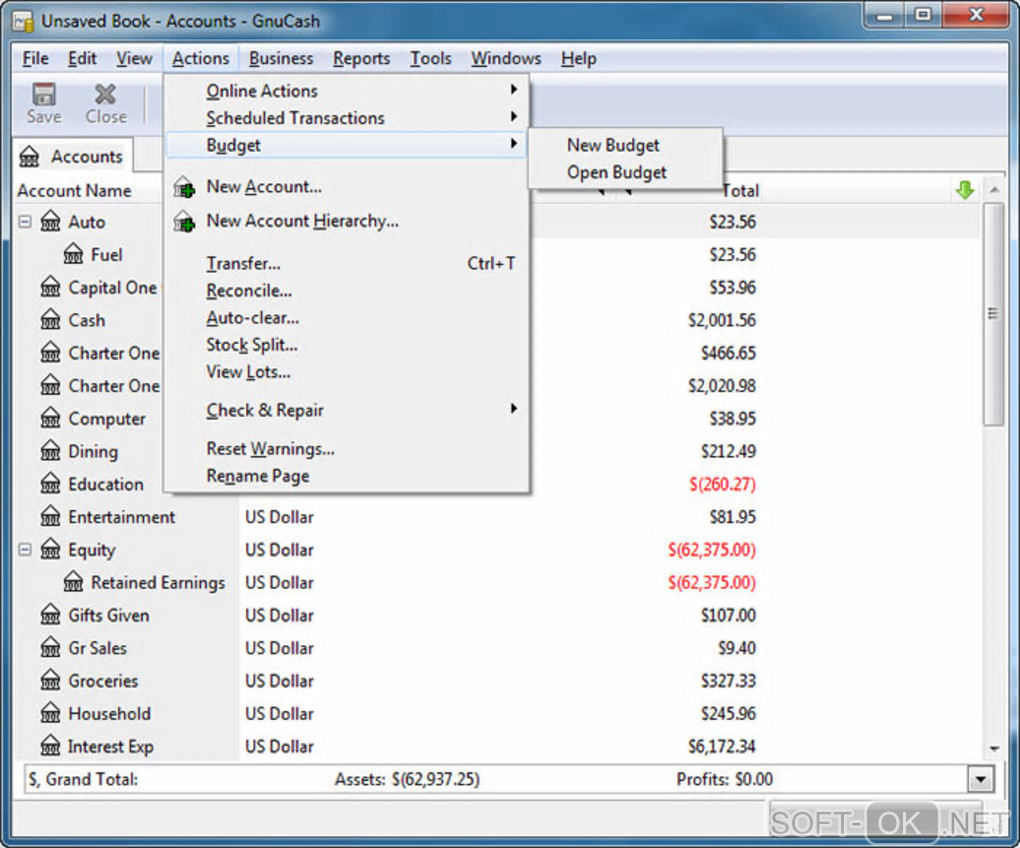Choose Transfer... in Actions menu
The height and width of the screenshot is (848, 1020).
pos(347,263)
